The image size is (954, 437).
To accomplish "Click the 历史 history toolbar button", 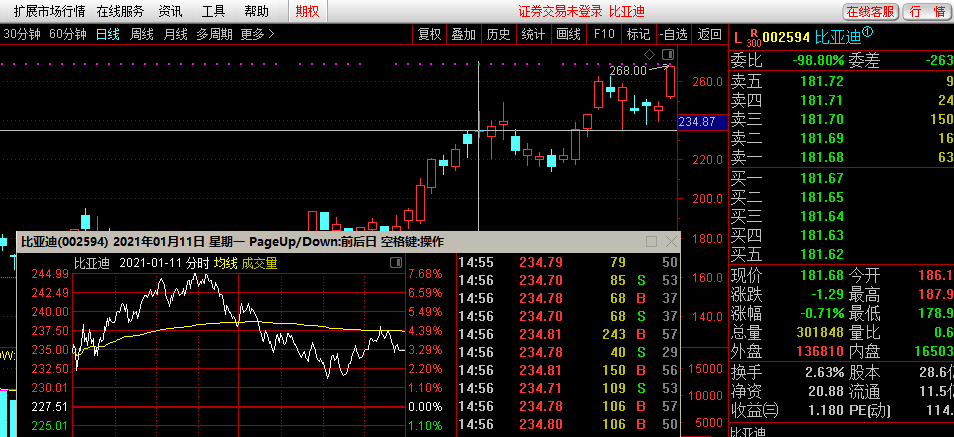I will 498,34.
